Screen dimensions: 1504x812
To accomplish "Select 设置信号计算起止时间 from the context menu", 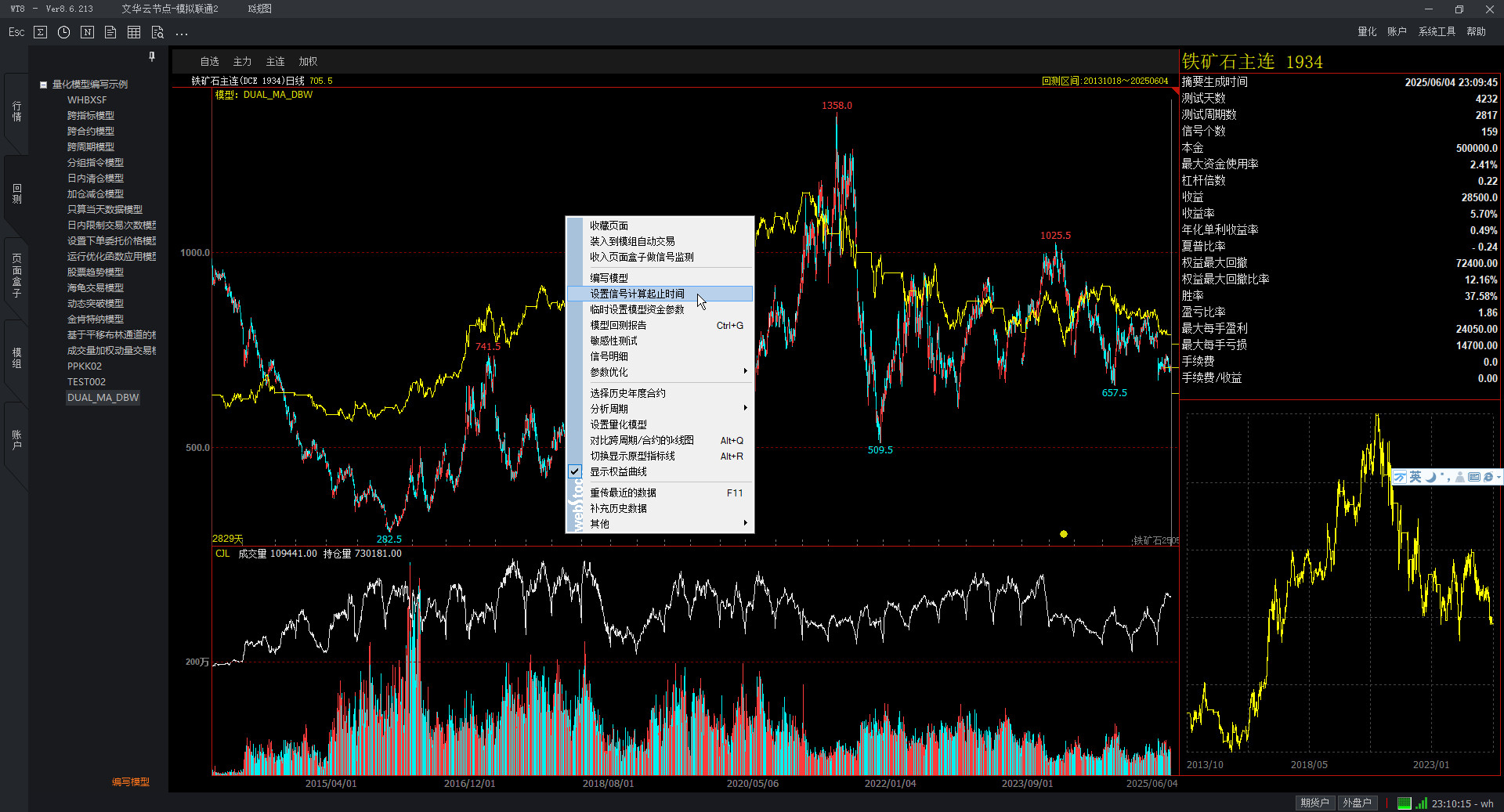I will pyautogui.click(x=637, y=294).
